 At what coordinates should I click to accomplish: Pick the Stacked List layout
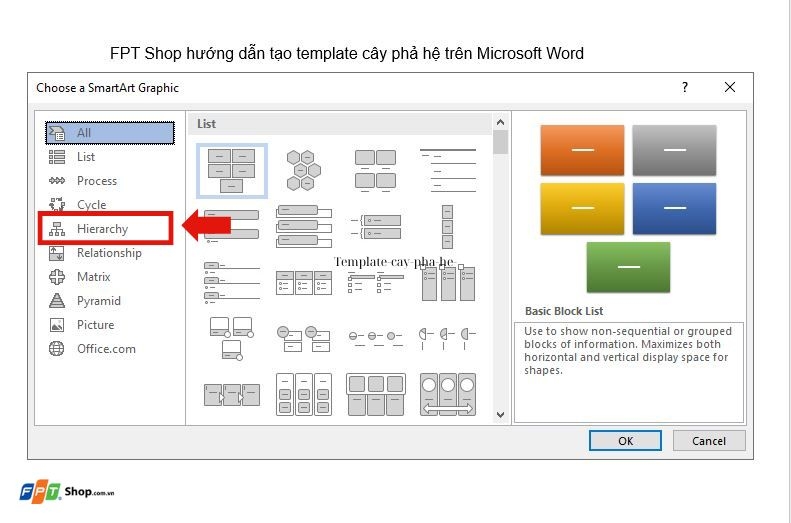(304, 338)
